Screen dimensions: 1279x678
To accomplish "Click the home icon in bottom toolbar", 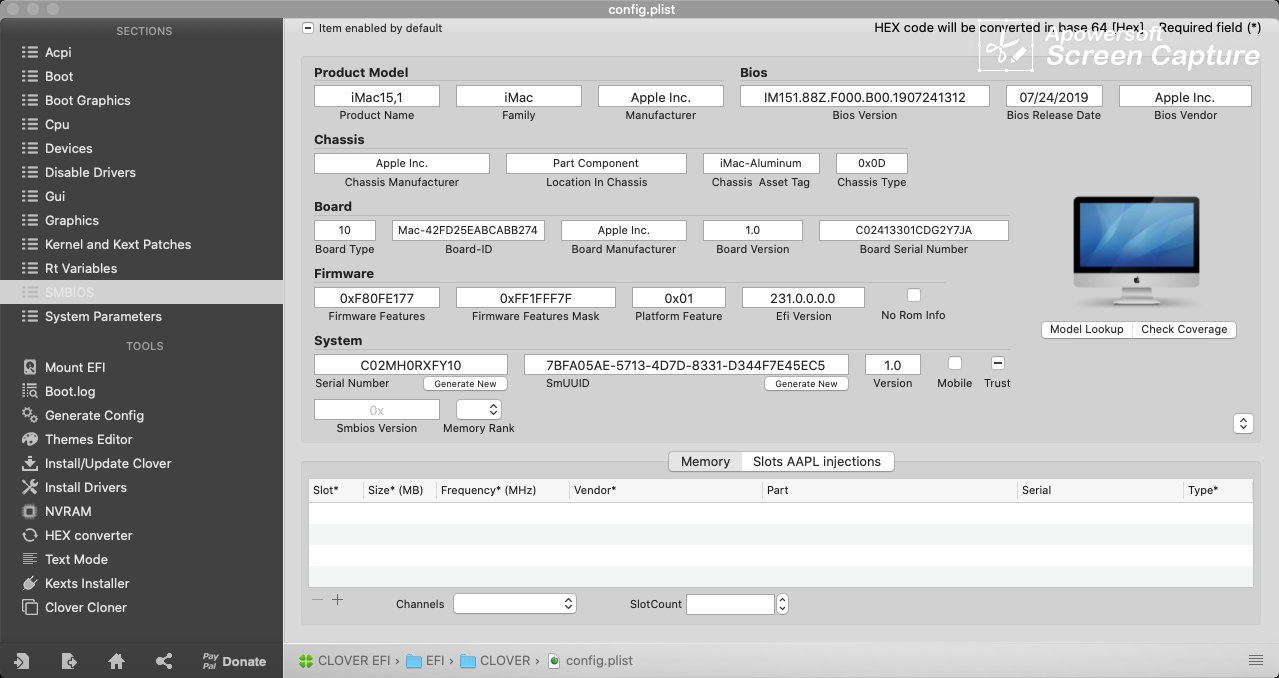I will click(x=117, y=661).
